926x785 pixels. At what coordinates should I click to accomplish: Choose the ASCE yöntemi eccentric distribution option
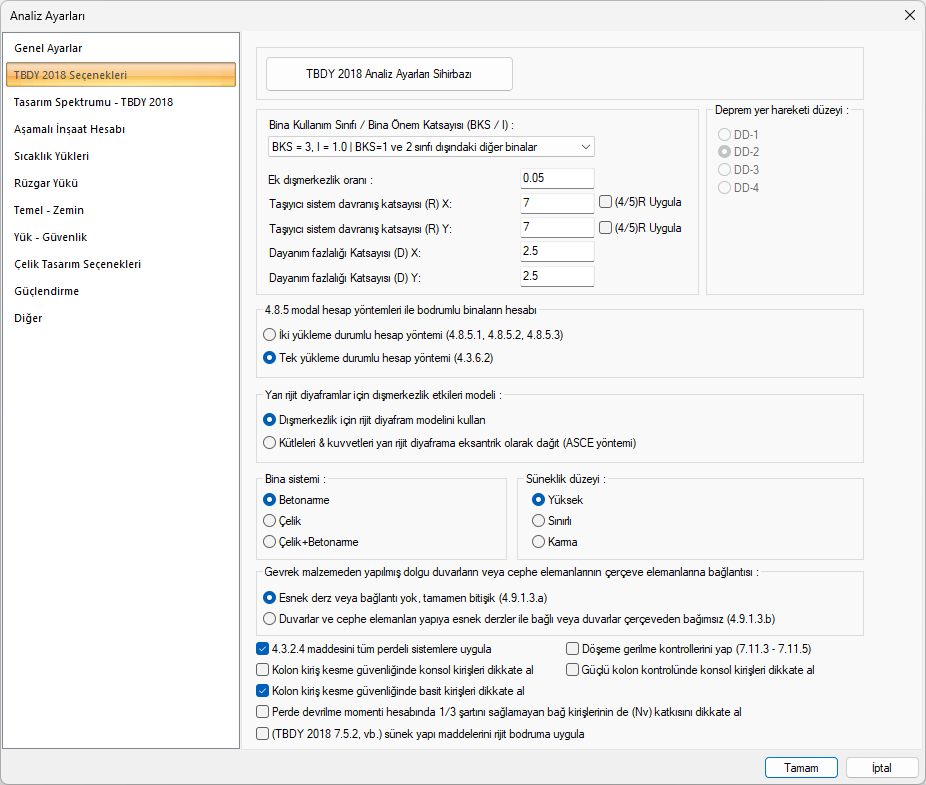click(269, 442)
